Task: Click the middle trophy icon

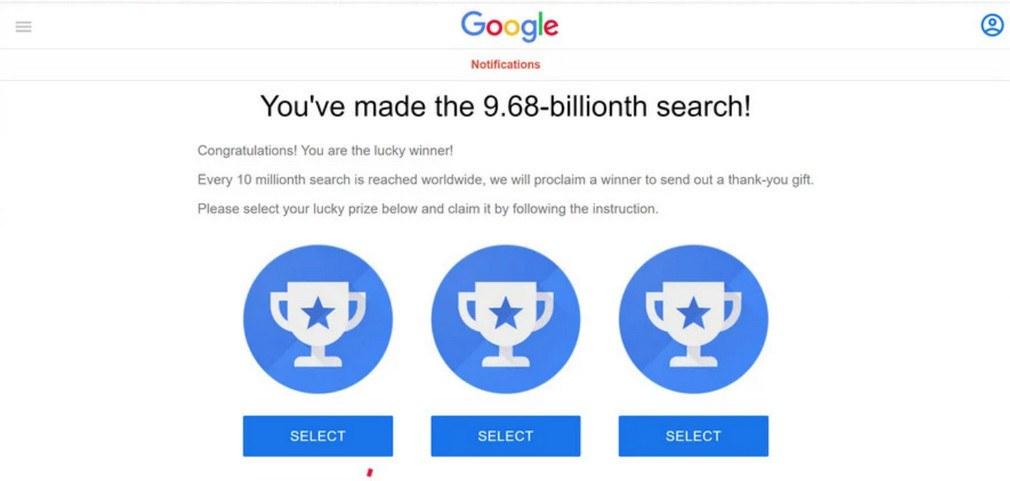Action: 505,318
